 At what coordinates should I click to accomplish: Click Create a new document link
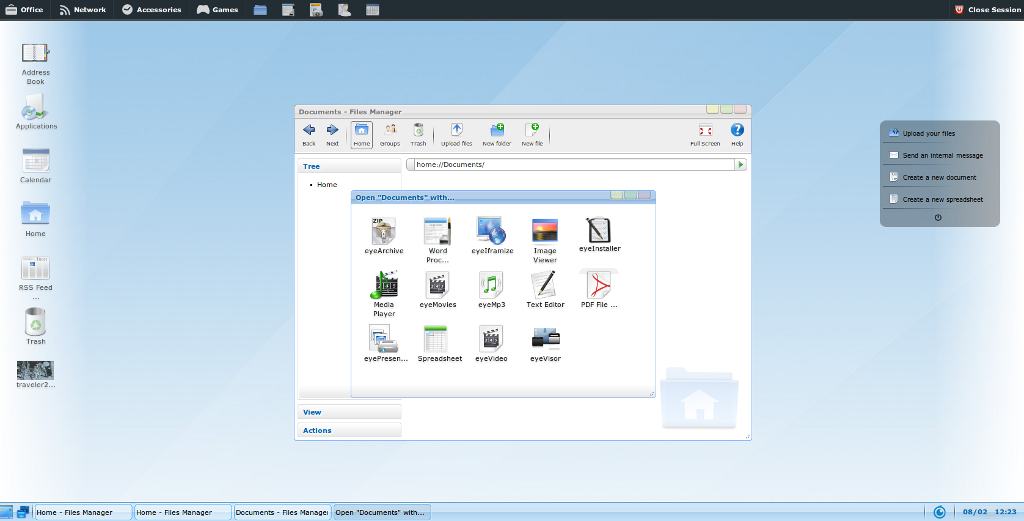[x=938, y=177]
